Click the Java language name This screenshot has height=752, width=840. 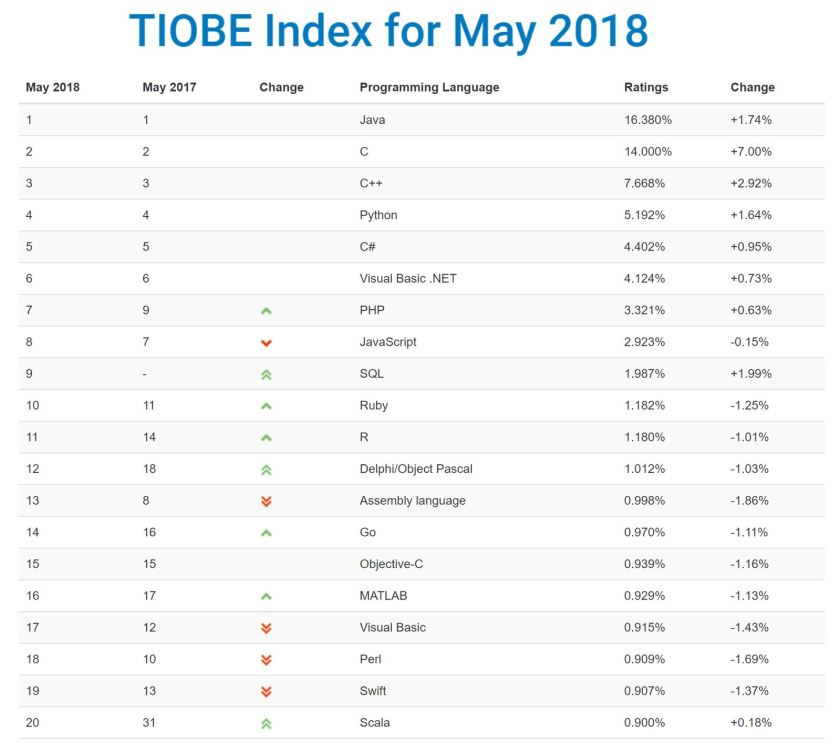[x=372, y=120]
